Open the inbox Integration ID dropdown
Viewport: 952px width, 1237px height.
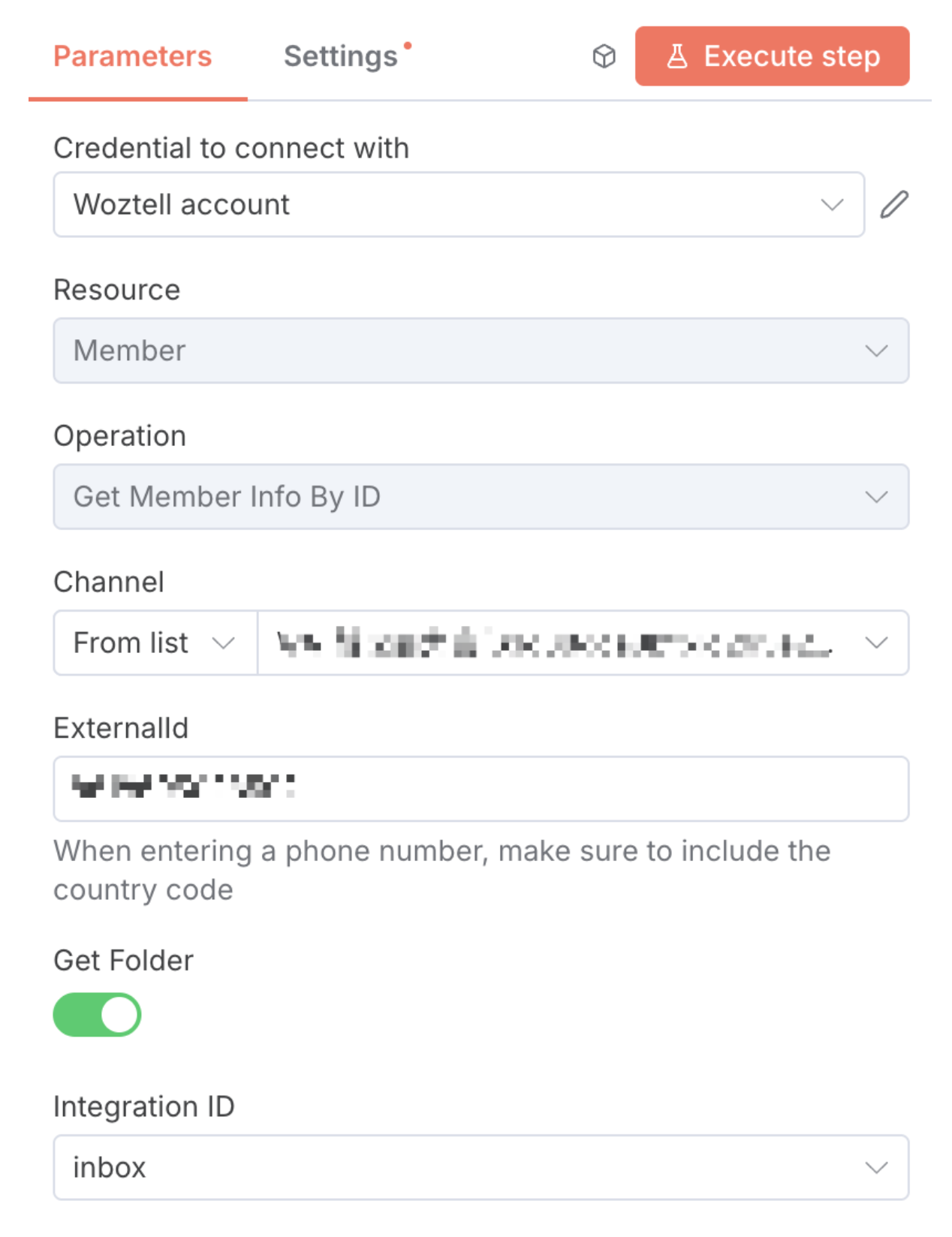point(481,1167)
